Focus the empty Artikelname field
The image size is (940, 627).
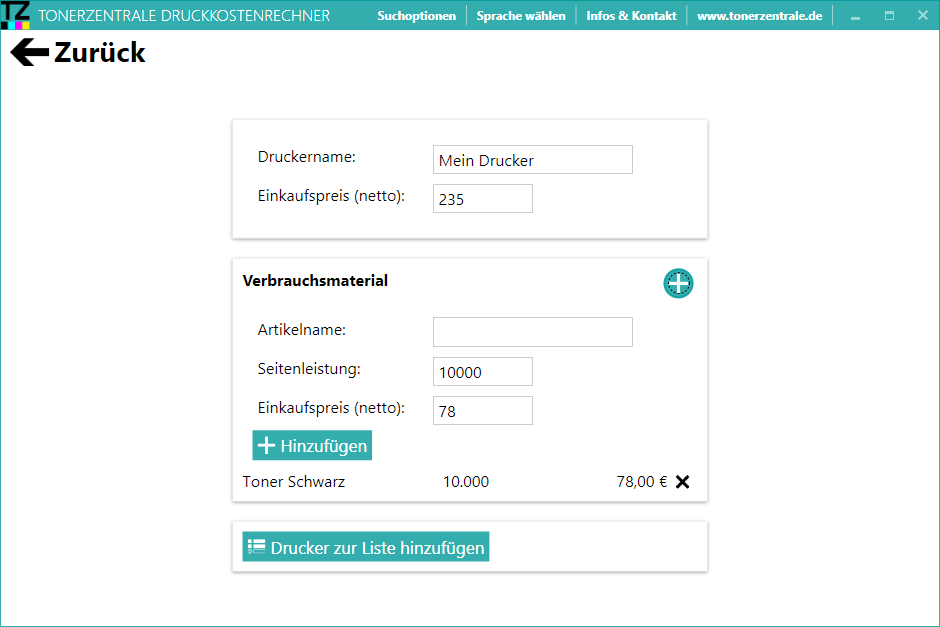(532, 331)
